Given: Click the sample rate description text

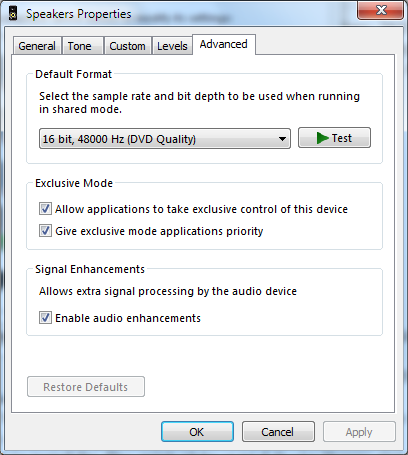Looking at the screenshot, I should point(199,102).
